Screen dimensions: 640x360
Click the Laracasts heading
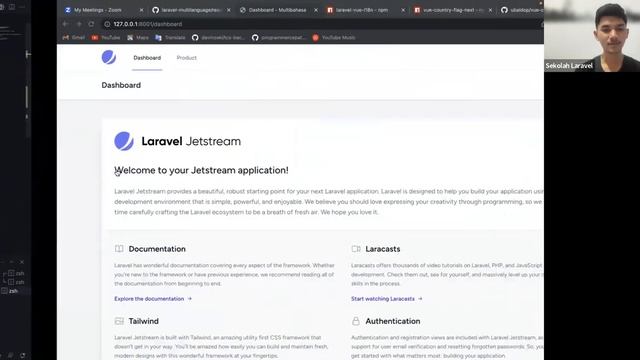click(x=383, y=249)
